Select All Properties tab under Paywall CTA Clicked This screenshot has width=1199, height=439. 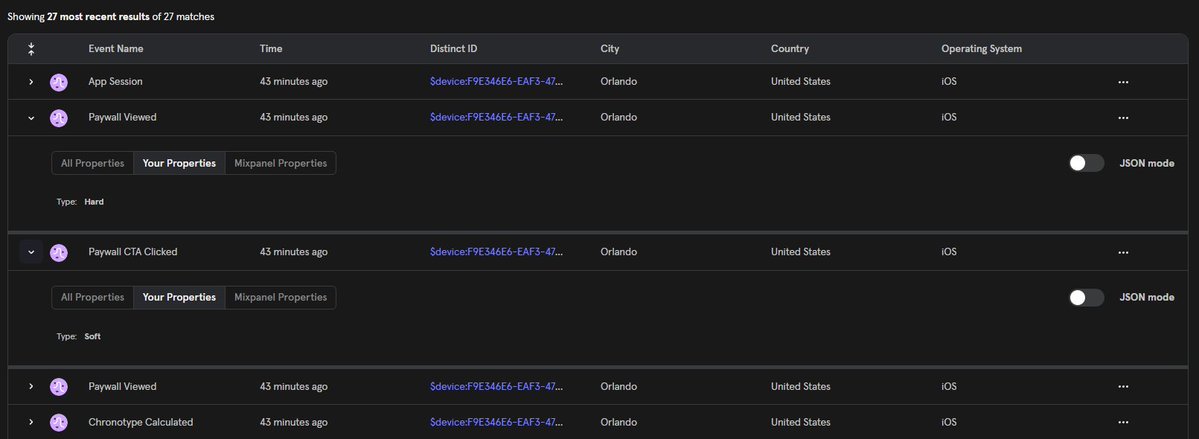pyautogui.click(x=93, y=298)
